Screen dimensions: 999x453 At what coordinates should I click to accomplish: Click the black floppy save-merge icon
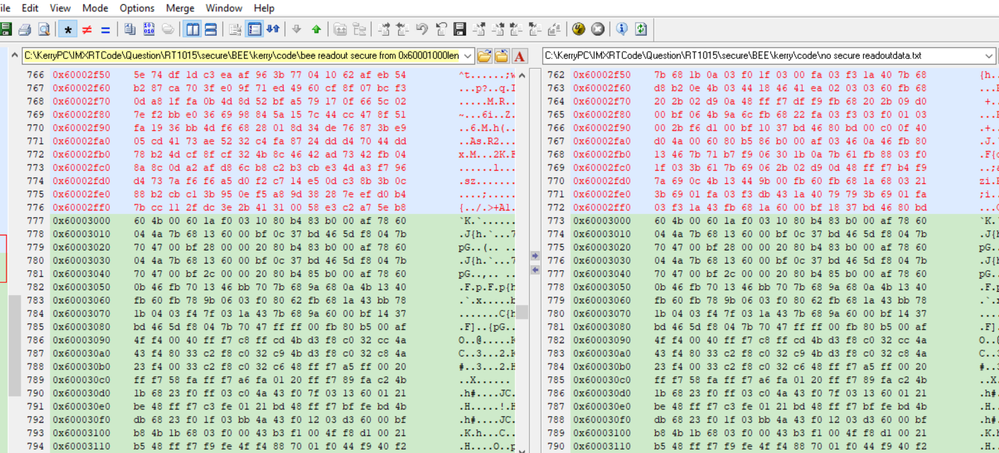[x=459, y=29]
